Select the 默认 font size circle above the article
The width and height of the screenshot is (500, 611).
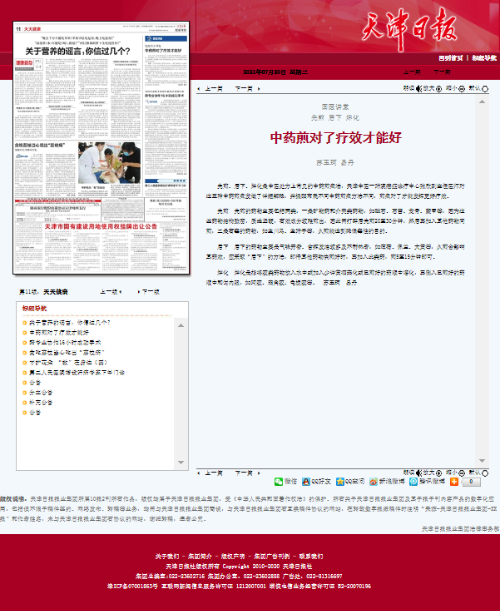tap(485, 89)
